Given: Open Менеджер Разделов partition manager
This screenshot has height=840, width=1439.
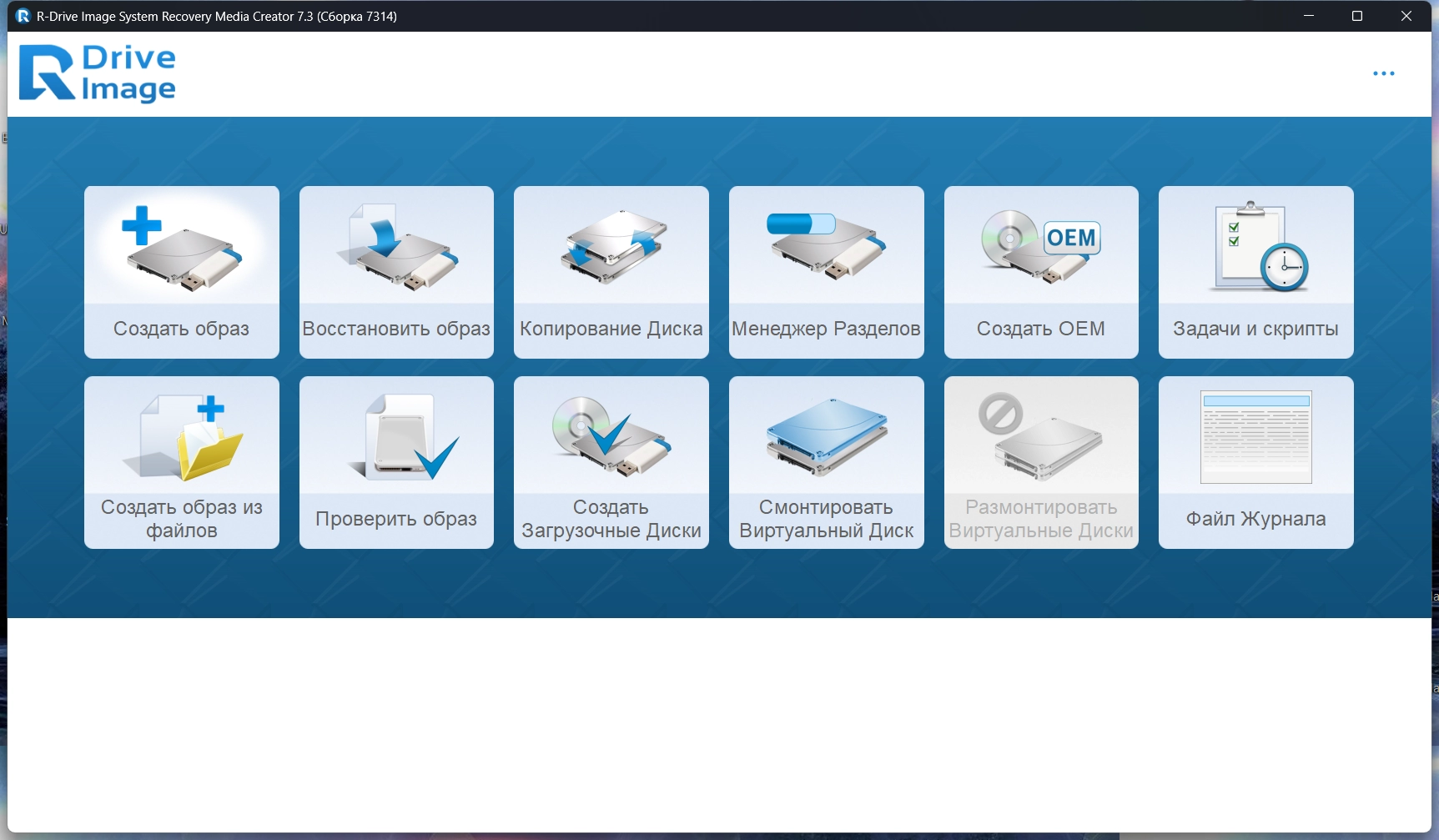Looking at the screenshot, I should point(827,272).
